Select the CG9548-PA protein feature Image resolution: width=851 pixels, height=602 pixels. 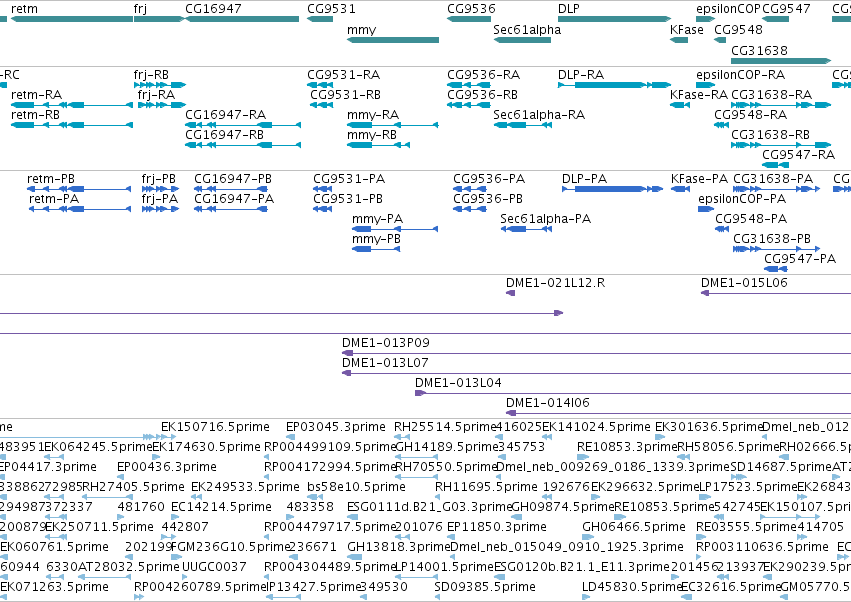(x=722, y=229)
